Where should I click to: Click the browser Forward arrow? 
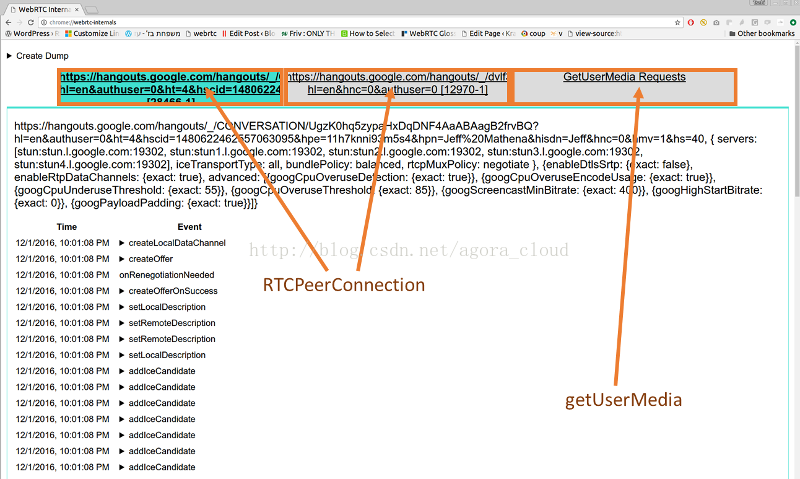pyautogui.click(x=19, y=22)
